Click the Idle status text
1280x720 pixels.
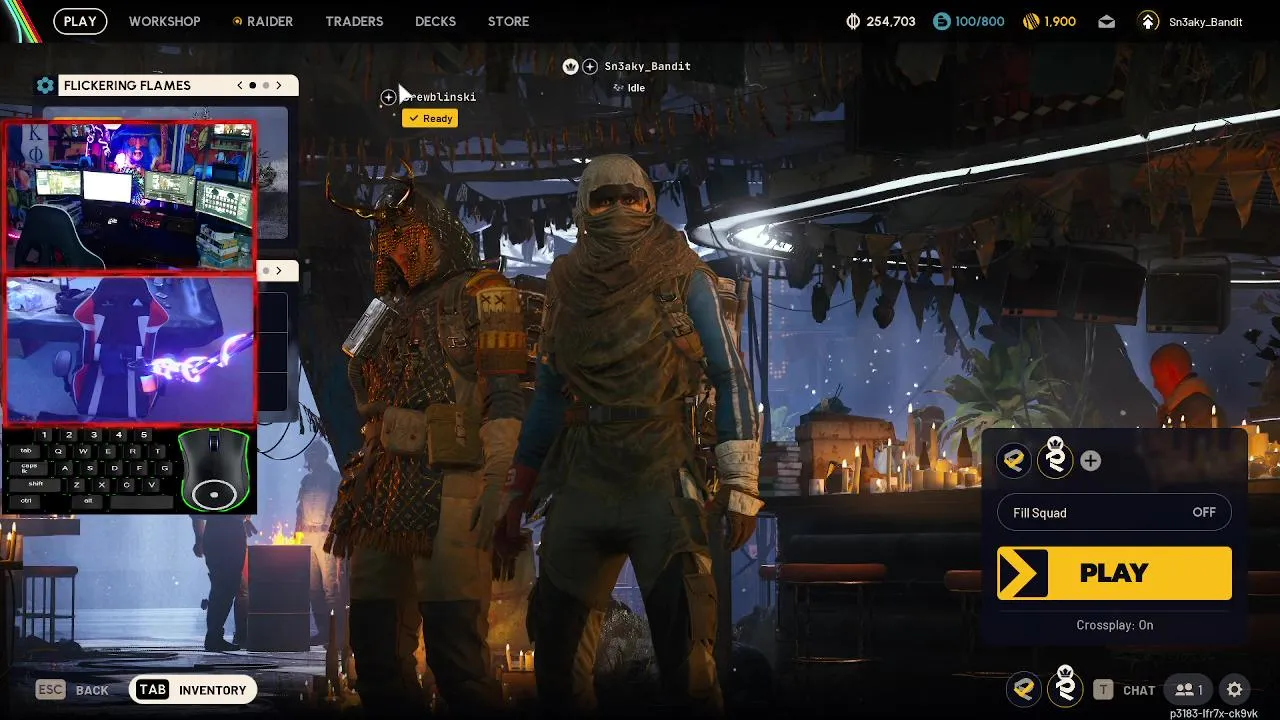point(636,88)
